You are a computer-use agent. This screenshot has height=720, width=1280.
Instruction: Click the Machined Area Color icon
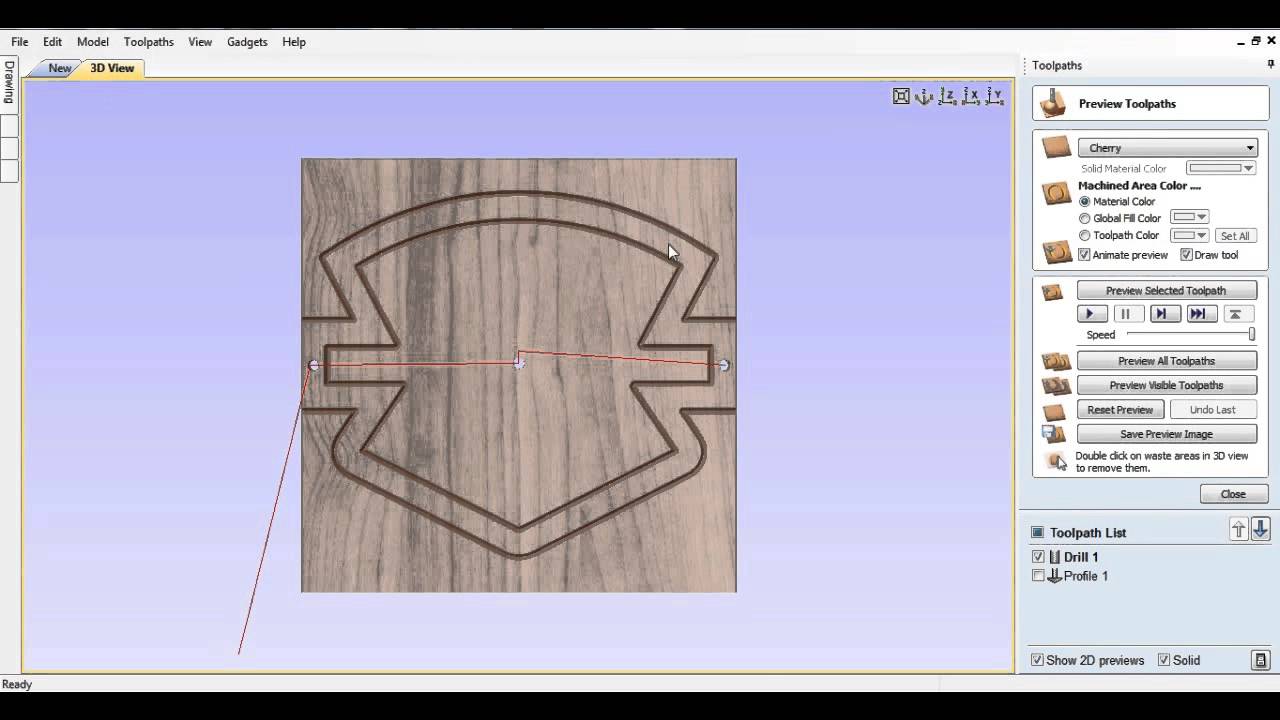tap(1056, 193)
